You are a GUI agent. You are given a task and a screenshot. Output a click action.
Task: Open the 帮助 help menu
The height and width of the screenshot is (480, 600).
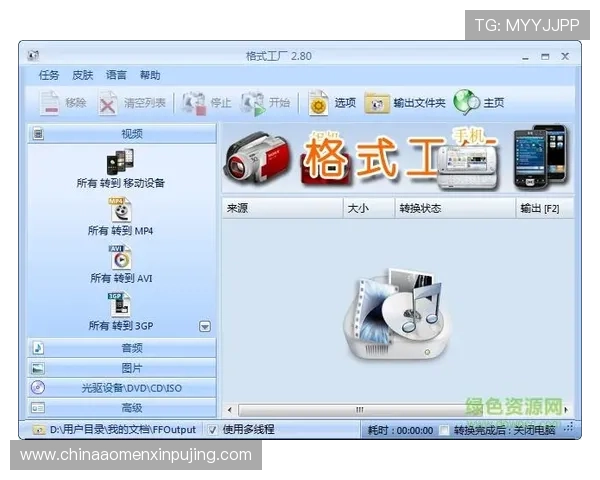click(x=150, y=75)
